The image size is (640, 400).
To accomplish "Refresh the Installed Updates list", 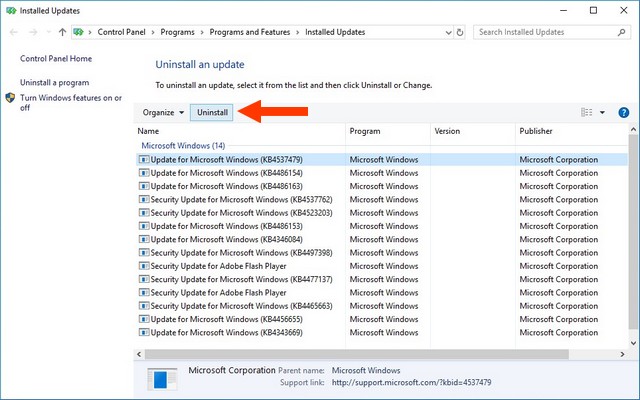I will 460,32.
